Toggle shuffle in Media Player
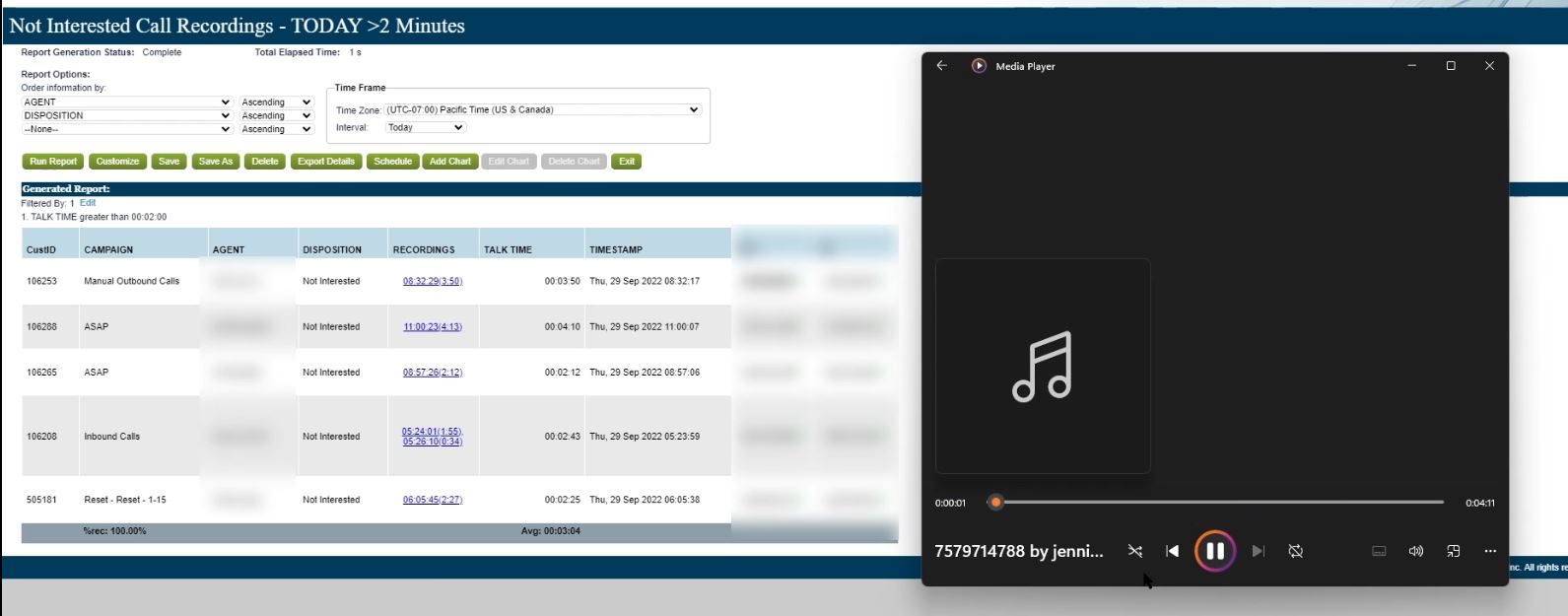 click(x=1135, y=551)
